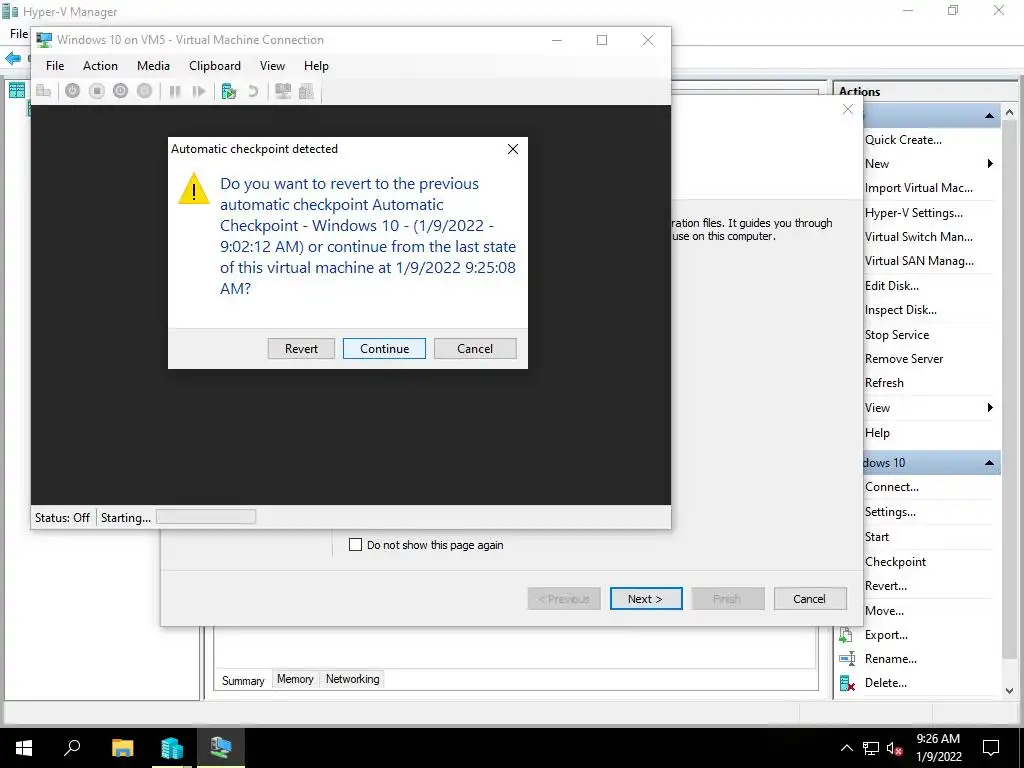Viewport: 1024px width, 768px height.
Task: Open taskbar search magnifier
Action: click(x=72, y=747)
